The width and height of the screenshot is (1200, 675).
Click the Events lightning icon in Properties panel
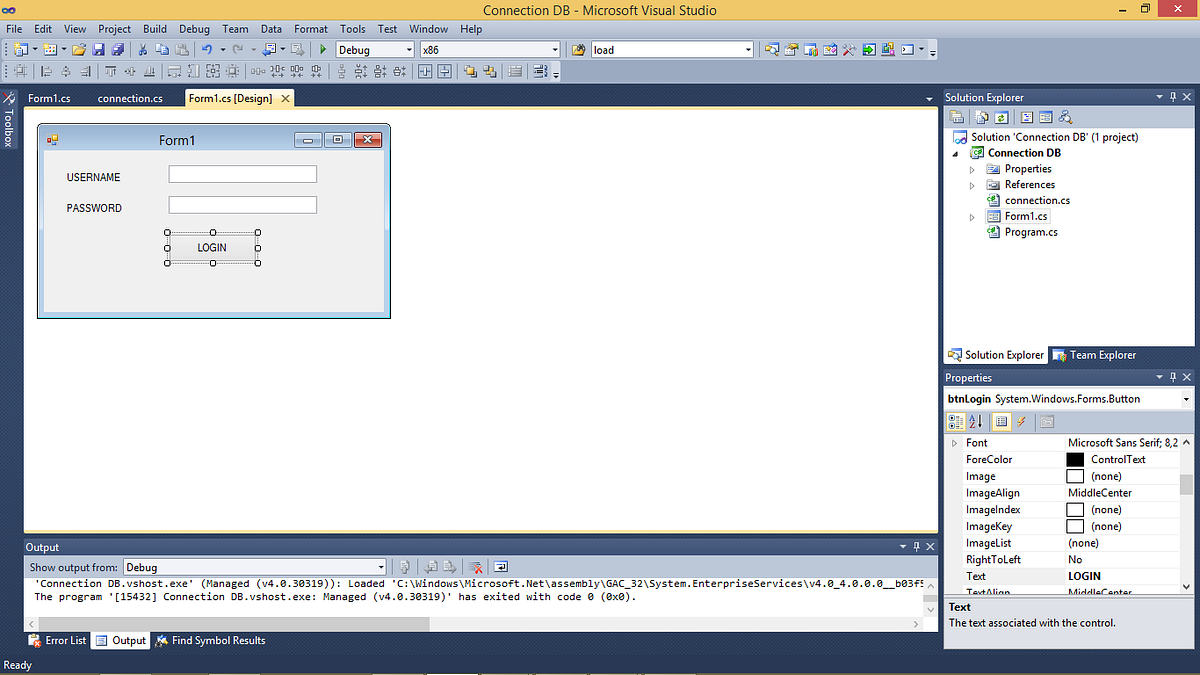1021,421
